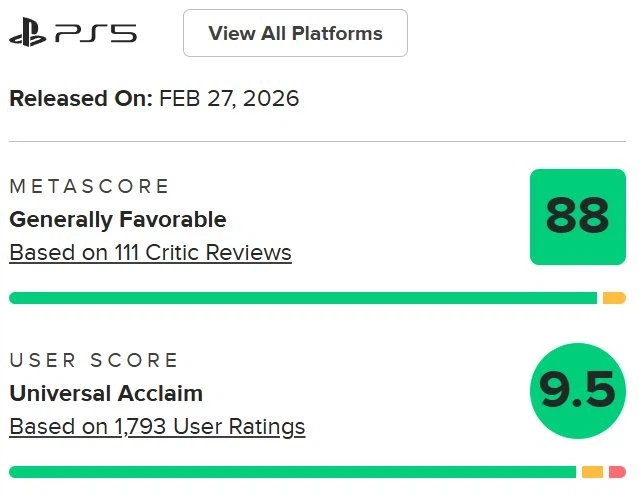Click the green 88 Metascore badge
This screenshot has height=497, width=639.
pyautogui.click(x=577, y=217)
